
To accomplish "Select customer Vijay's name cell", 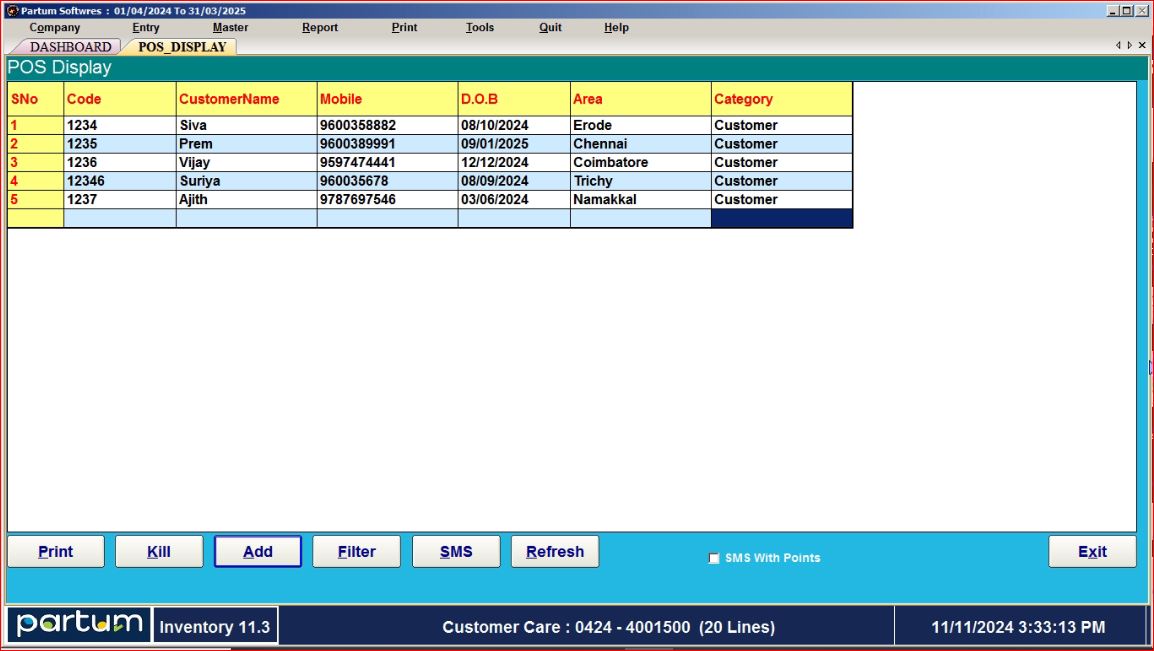I will pyautogui.click(x=246, y=163).
